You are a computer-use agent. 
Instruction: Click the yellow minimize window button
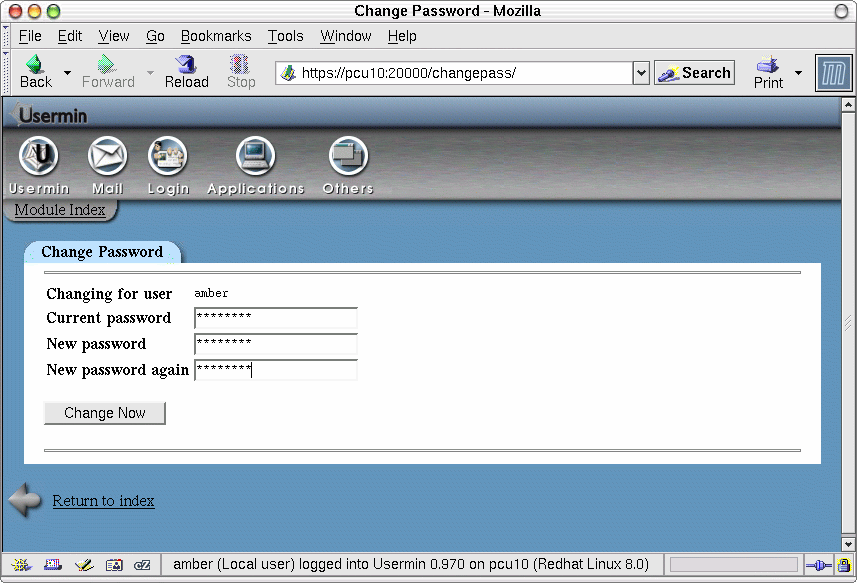[x=34, y=11]
